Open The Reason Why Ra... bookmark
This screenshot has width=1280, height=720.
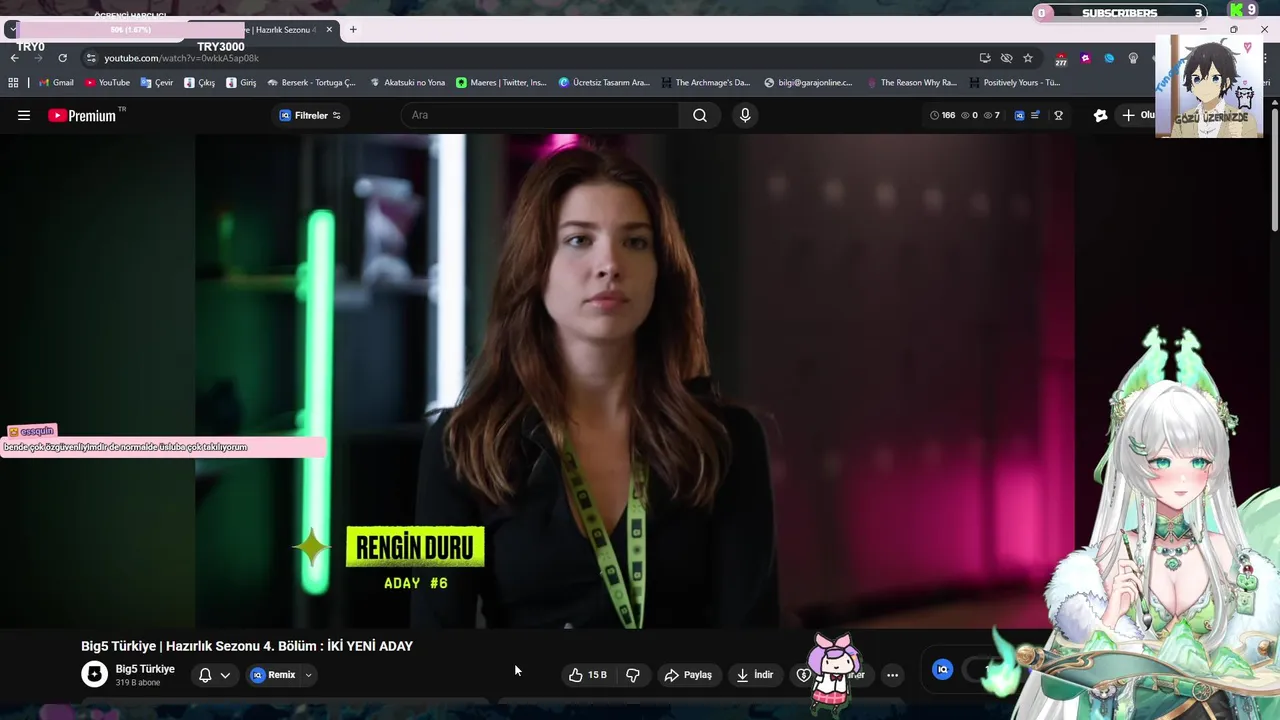click(x=911, y=83)
